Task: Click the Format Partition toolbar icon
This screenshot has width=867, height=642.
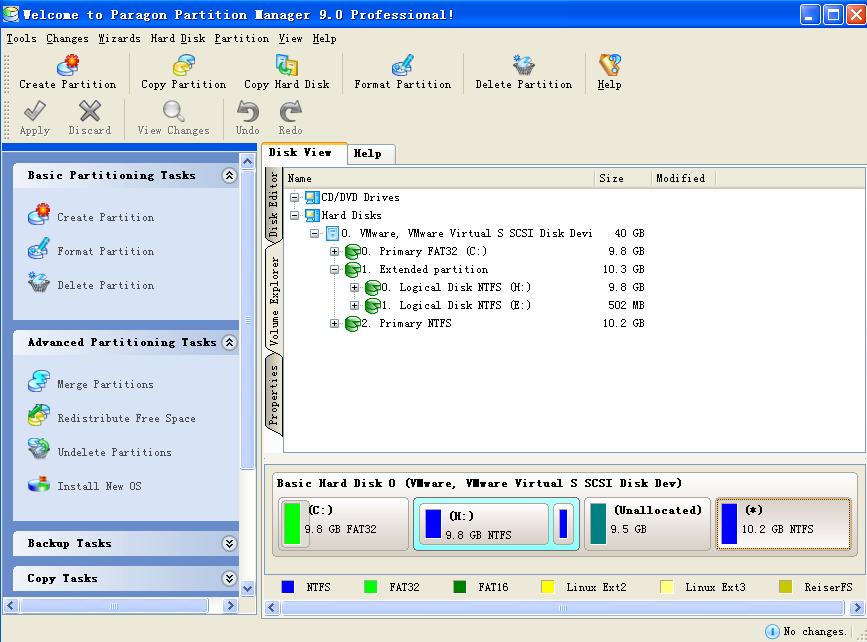Action: 403,65
